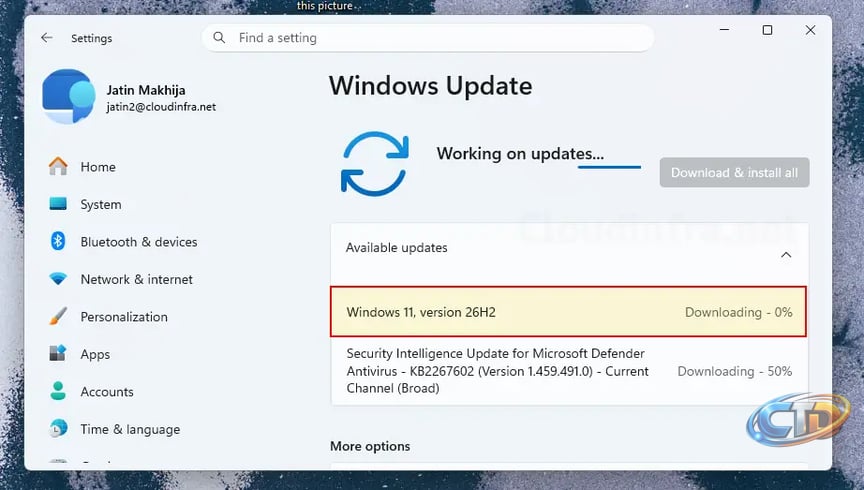Click the back arrow in Settings

coord(47,37)
